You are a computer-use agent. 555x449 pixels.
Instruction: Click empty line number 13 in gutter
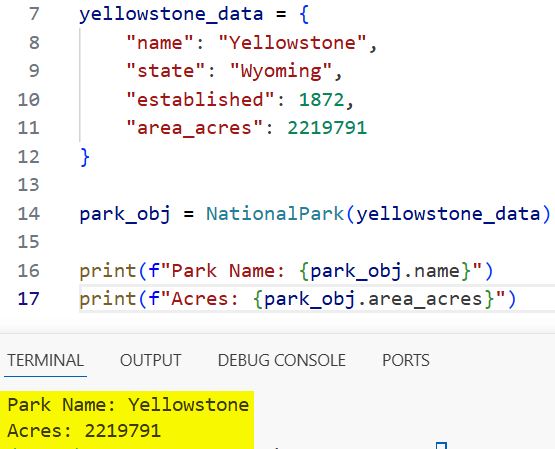coord(29,185)
